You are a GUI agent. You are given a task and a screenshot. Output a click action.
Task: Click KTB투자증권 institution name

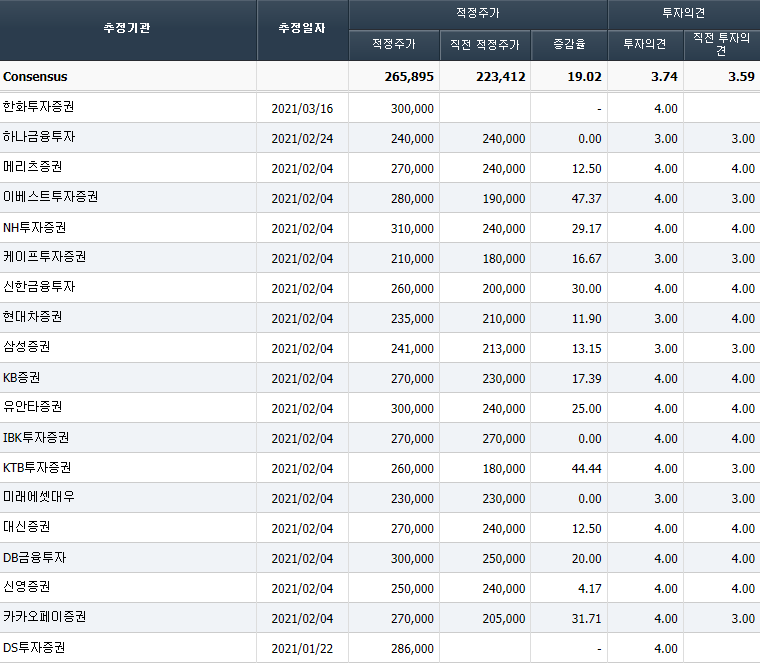[x=37, y=468]
